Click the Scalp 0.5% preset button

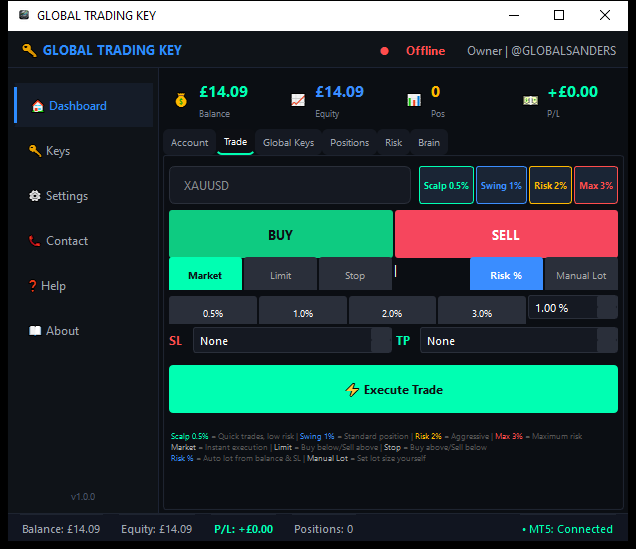click(x=446, y=185)
